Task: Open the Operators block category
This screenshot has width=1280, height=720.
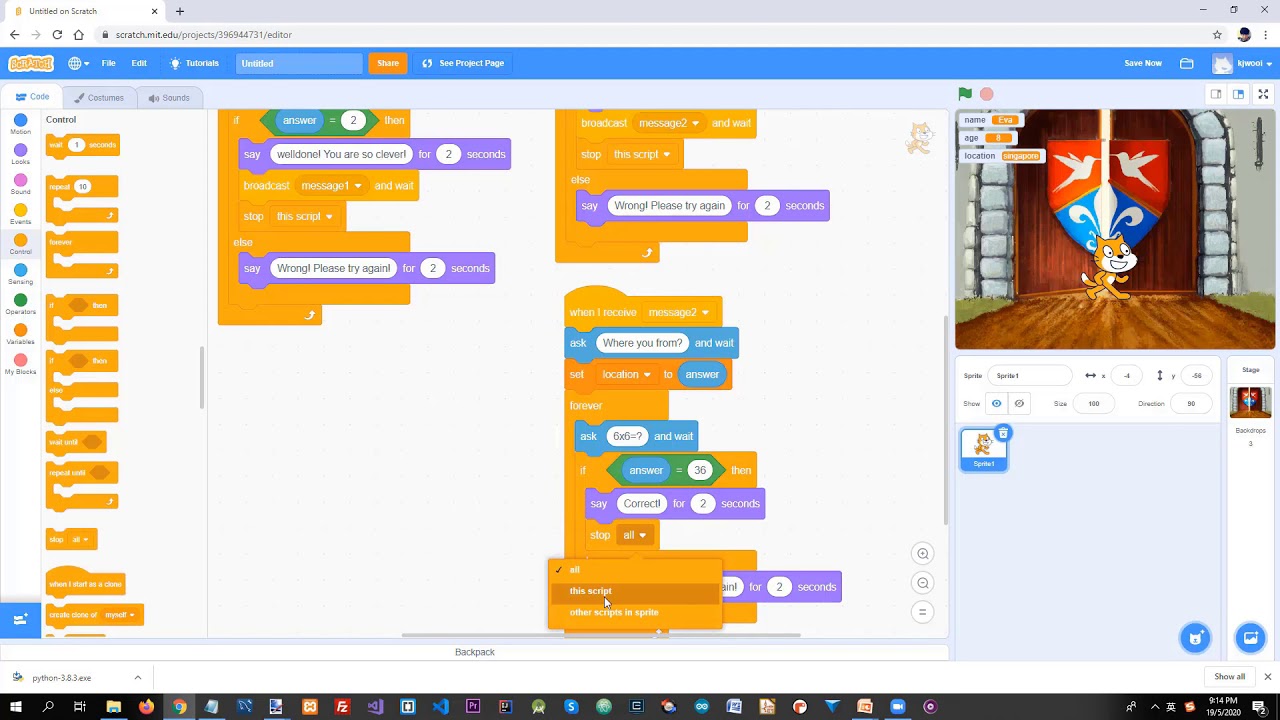Action: [x=20, y=305]
